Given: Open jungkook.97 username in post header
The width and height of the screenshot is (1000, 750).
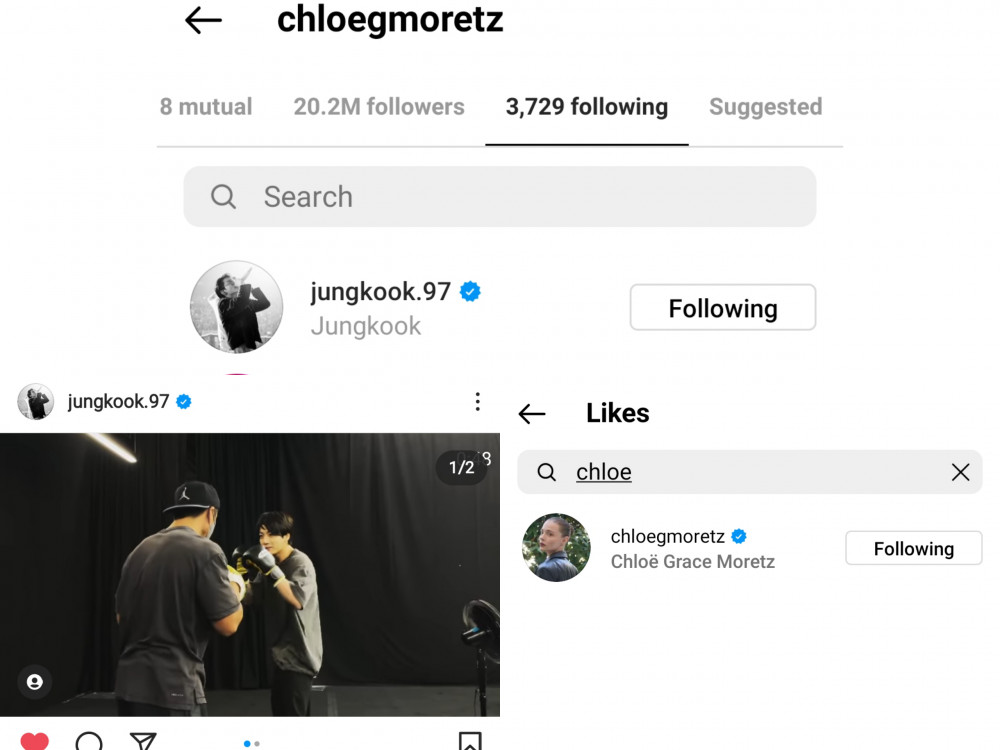Looking at the screenshot, I should (118, 401).
